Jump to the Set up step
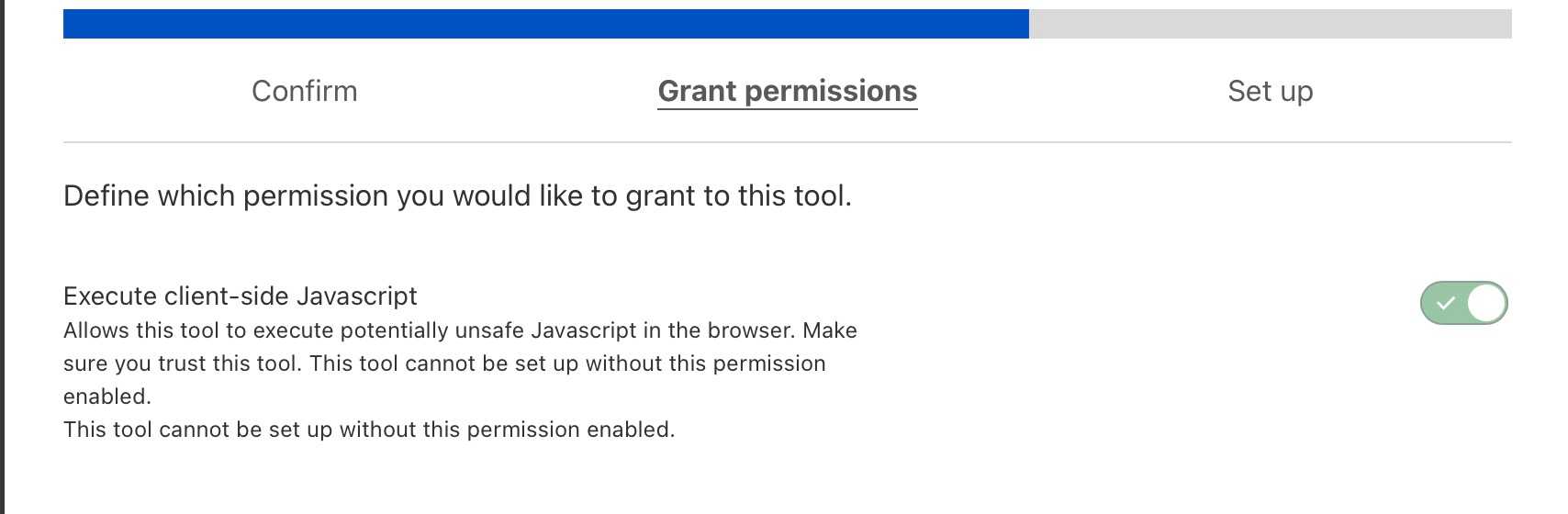The image size is (1568, 514). pyautogui.click(x=1270, y=91)
